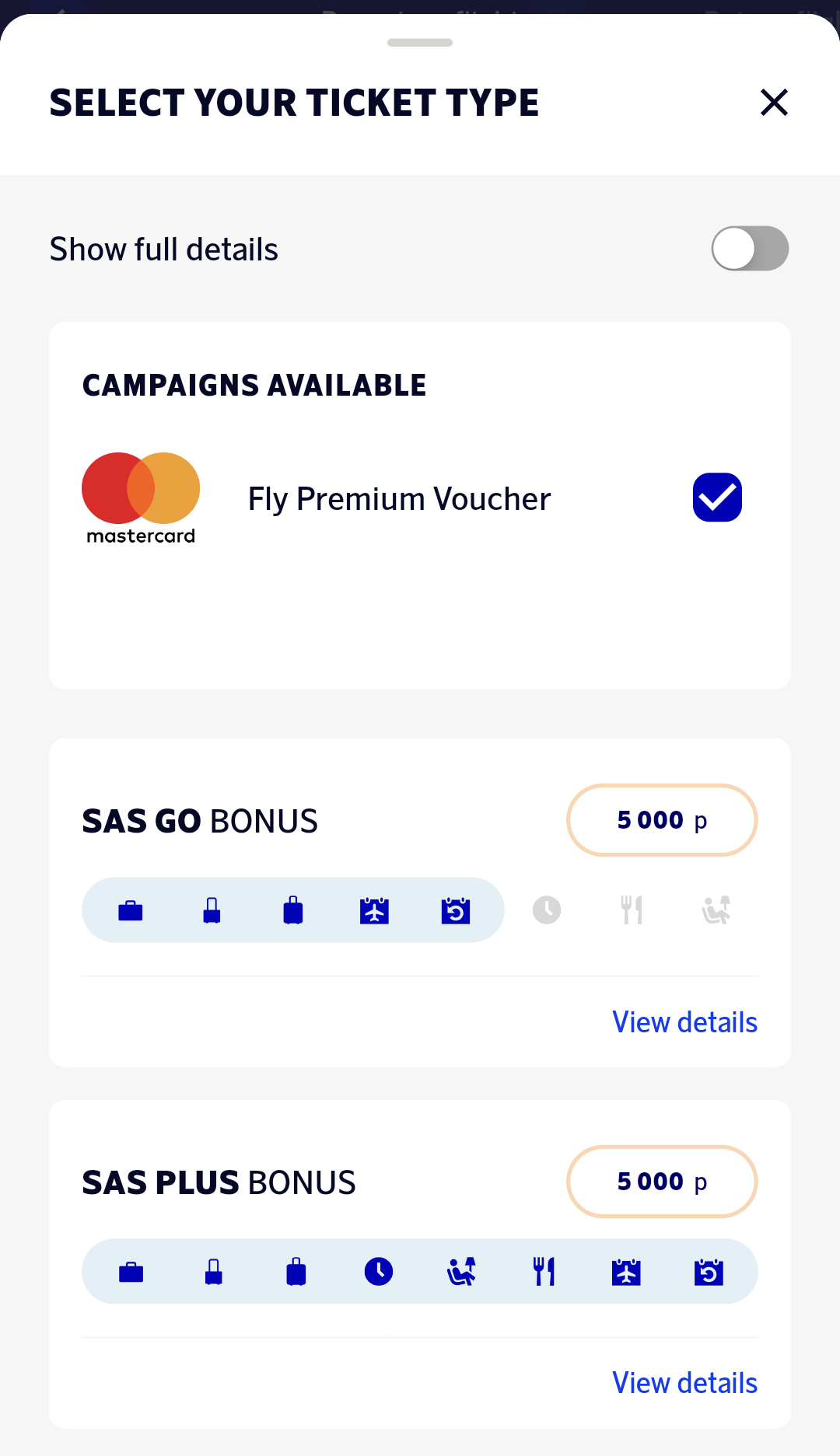The image size is (840, 1456).
Task: Click the cabin trolley icon under SAS GO Bonus
Action: pyautogui.click(x=212, y=910)
